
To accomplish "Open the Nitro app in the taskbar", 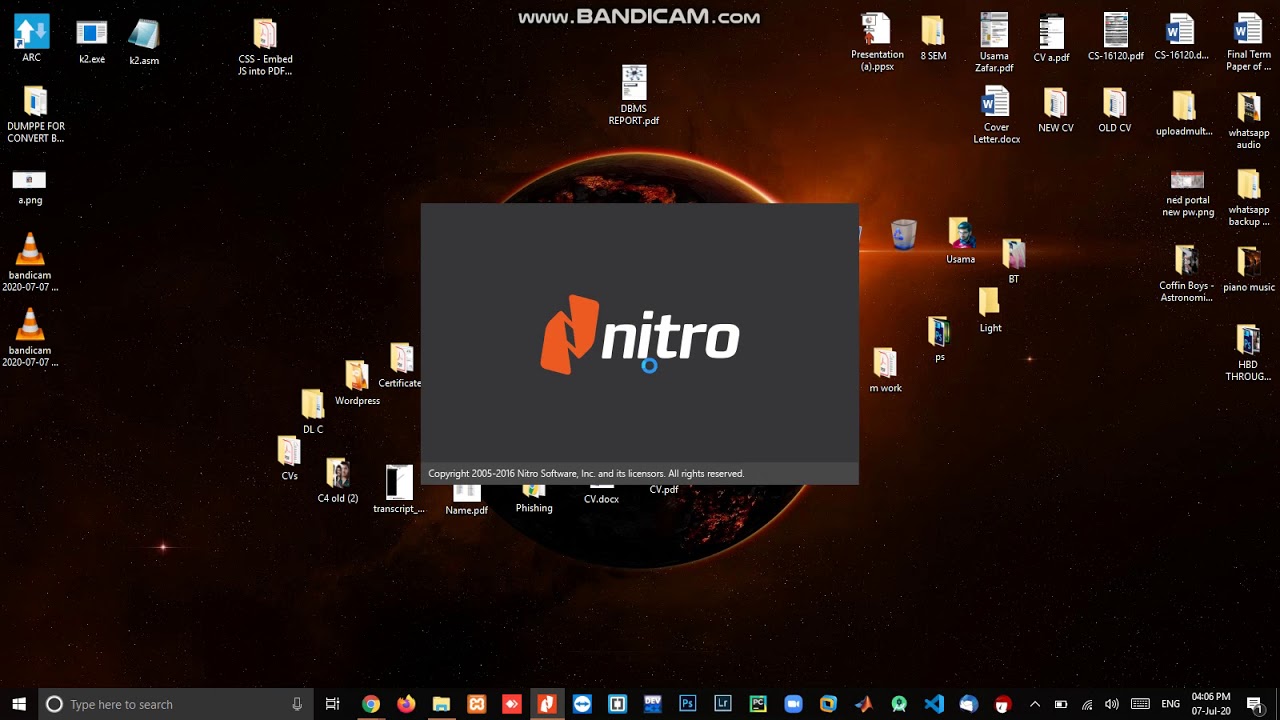I will click(546, 704).
